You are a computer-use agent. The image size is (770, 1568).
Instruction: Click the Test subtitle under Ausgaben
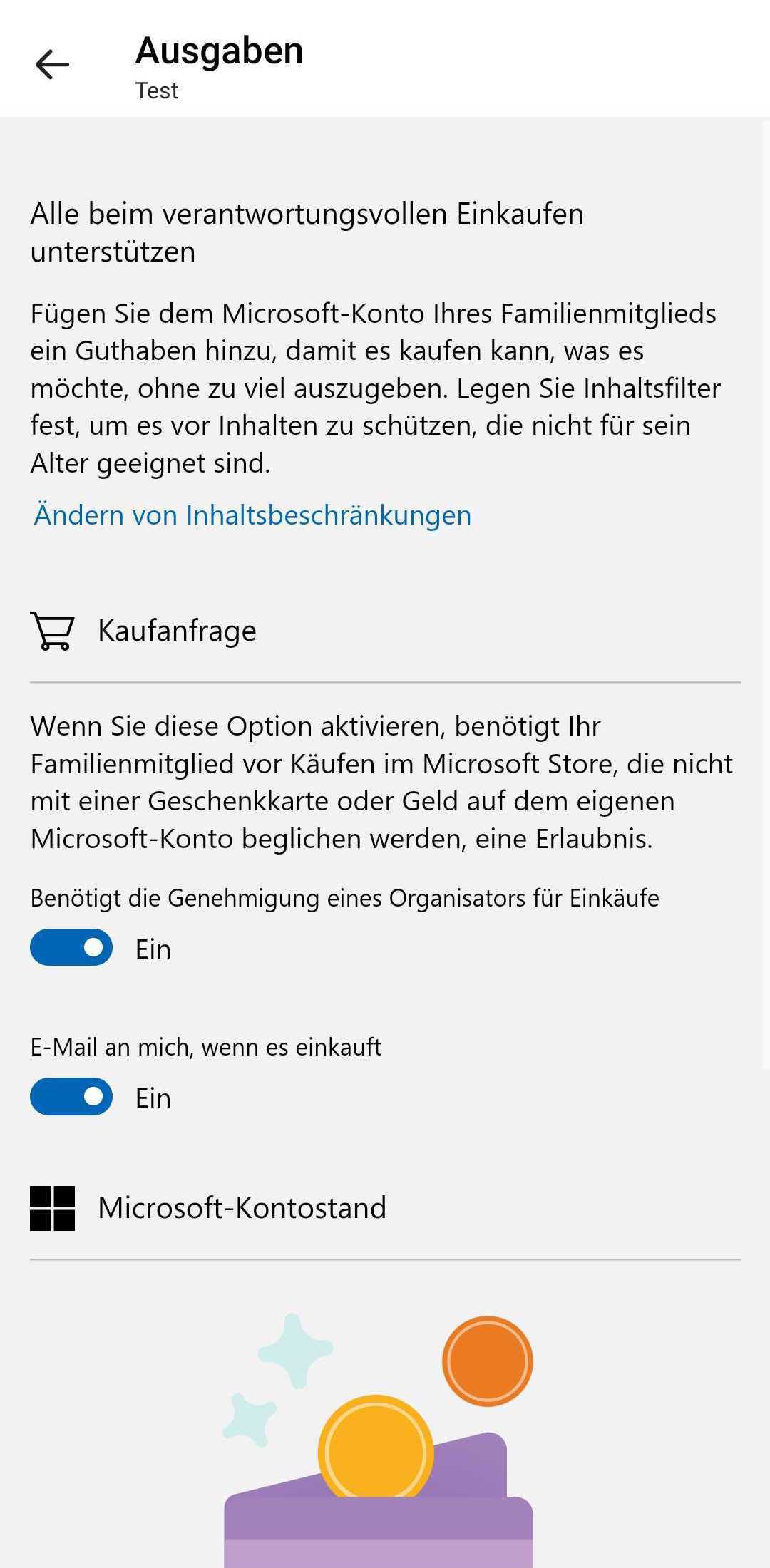point(157,91)
